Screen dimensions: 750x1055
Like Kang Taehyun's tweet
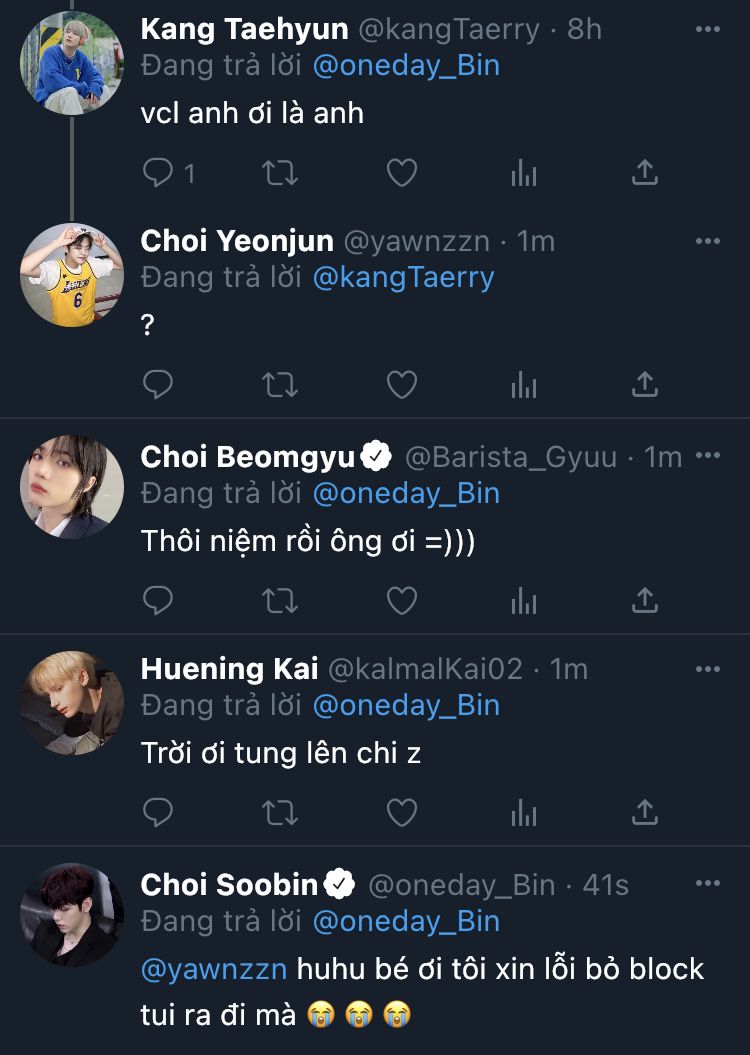(402, 173)
